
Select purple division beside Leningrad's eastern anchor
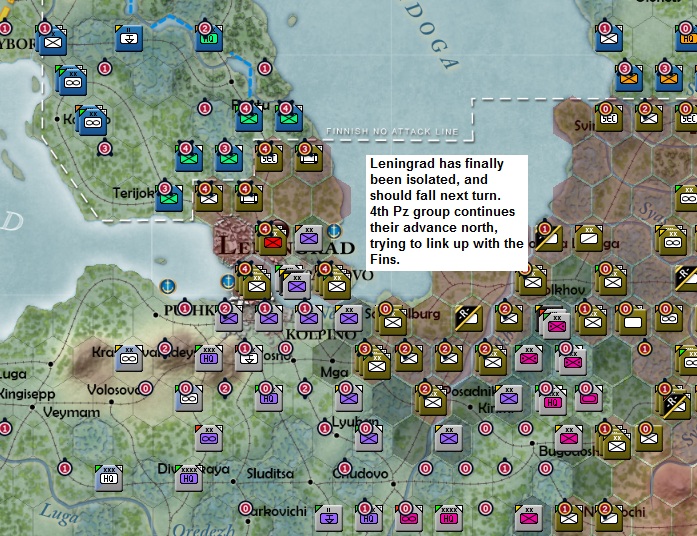pyautogui.click(x=309, y=238)
